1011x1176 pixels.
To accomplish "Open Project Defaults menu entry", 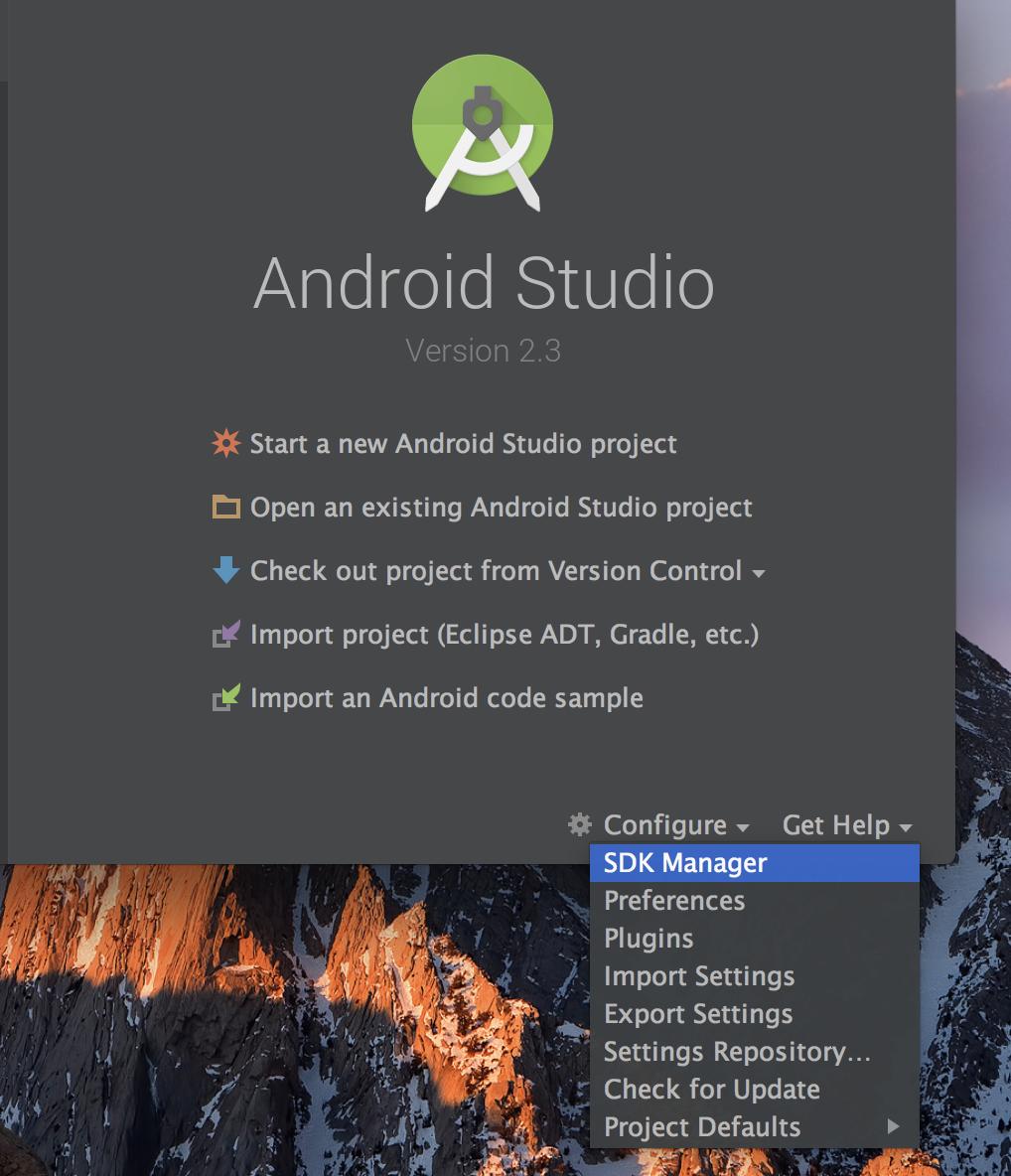I will coord(755,1126).
